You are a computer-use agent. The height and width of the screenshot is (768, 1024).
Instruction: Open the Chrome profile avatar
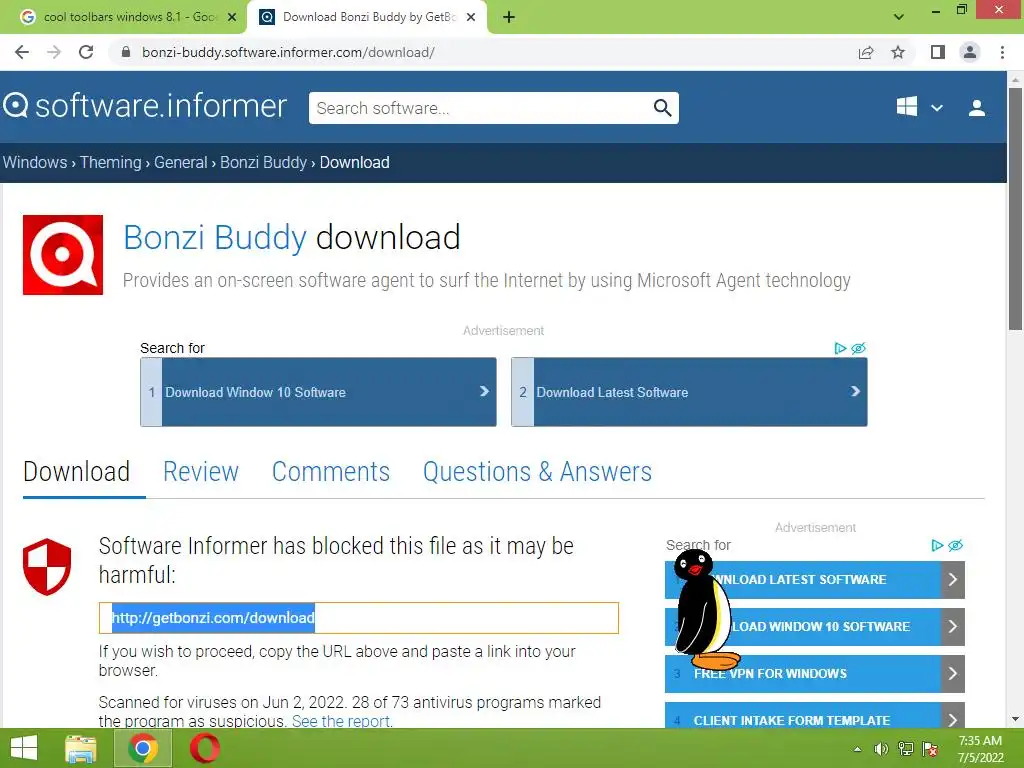[970, 52]
